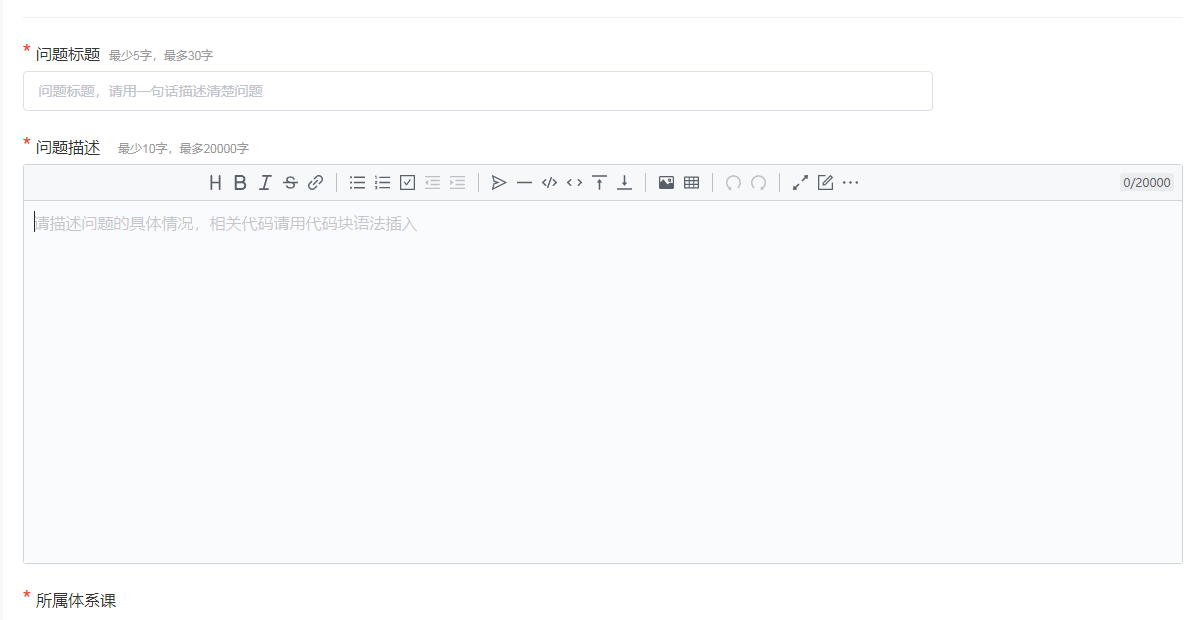This screenshot has width=1185, height=620.
Task: Insert an ordered numbered list
Action: 382,183
